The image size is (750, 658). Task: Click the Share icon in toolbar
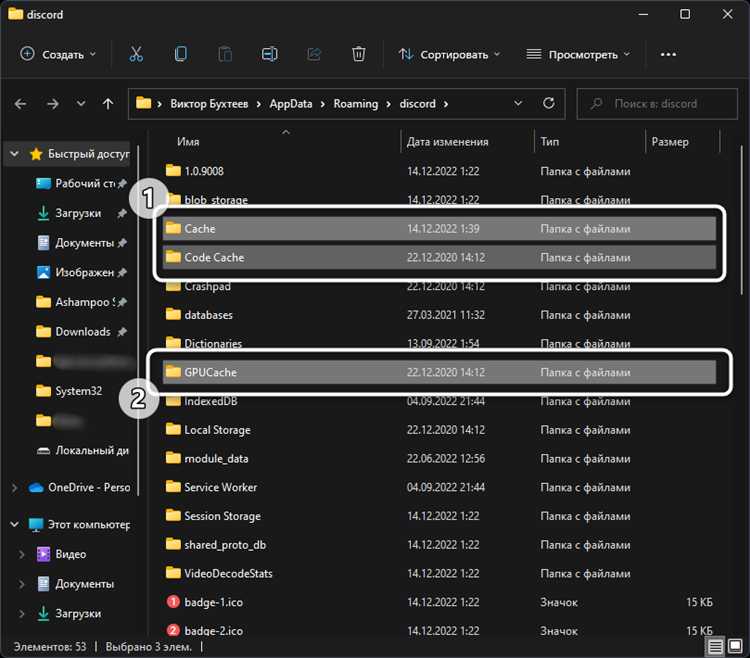(x=314, y=54)
